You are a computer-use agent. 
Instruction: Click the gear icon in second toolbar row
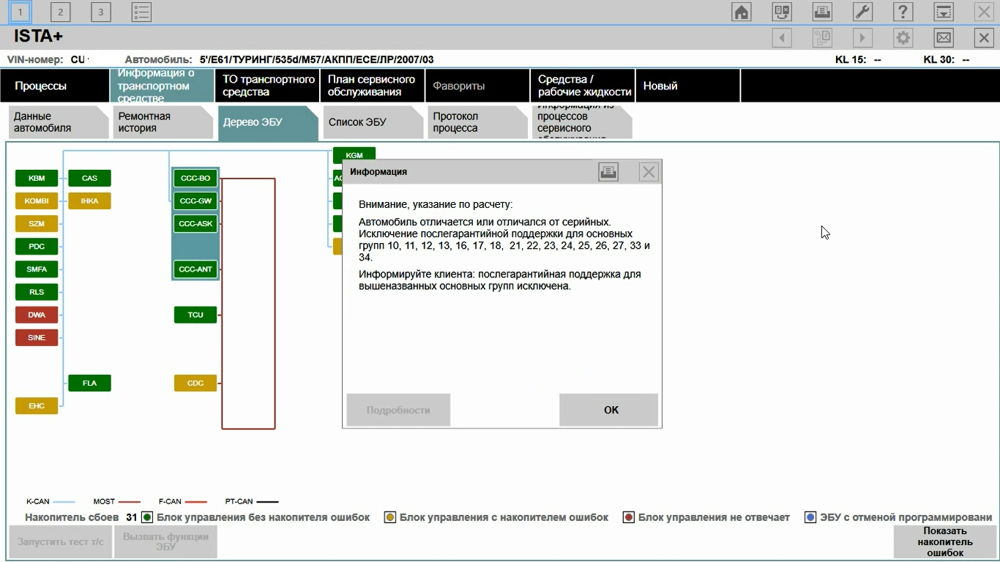pos(903,38)
